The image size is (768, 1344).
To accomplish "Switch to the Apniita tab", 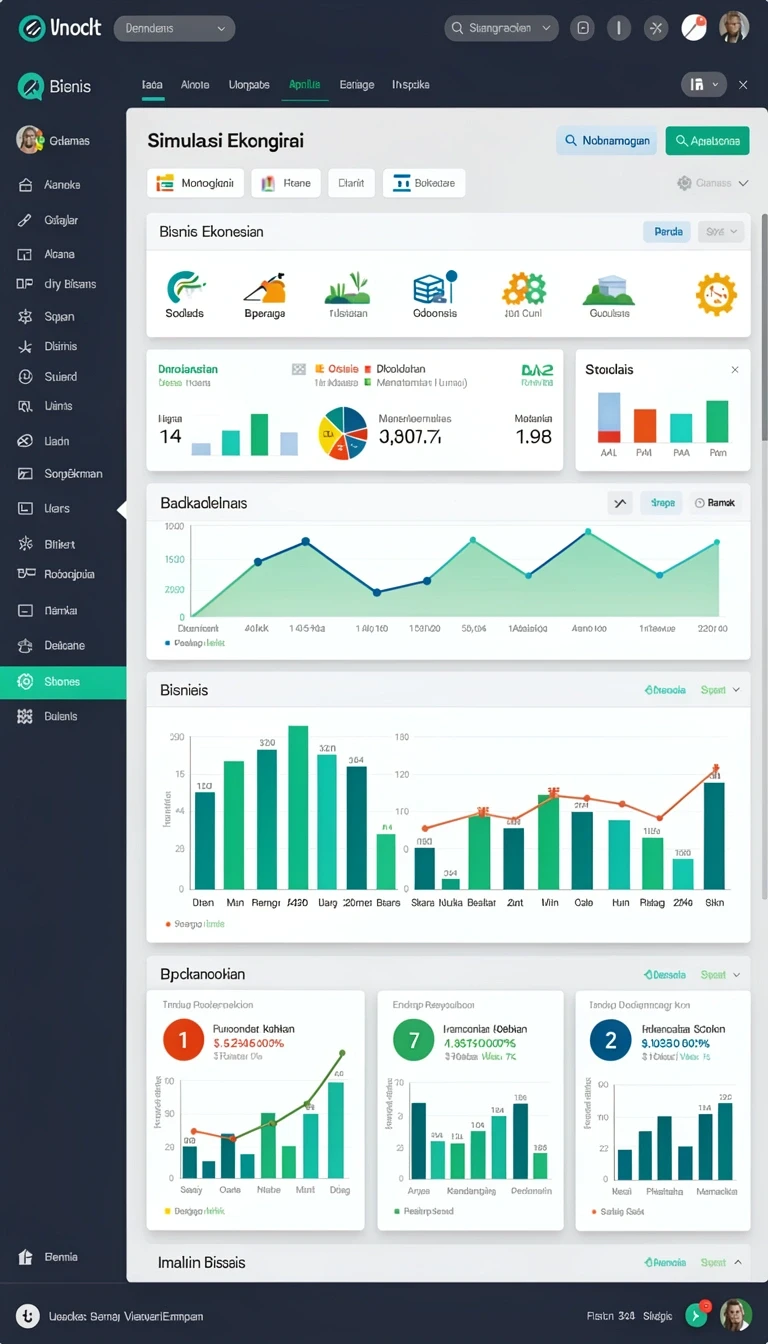I will click(x=304, y=85).
